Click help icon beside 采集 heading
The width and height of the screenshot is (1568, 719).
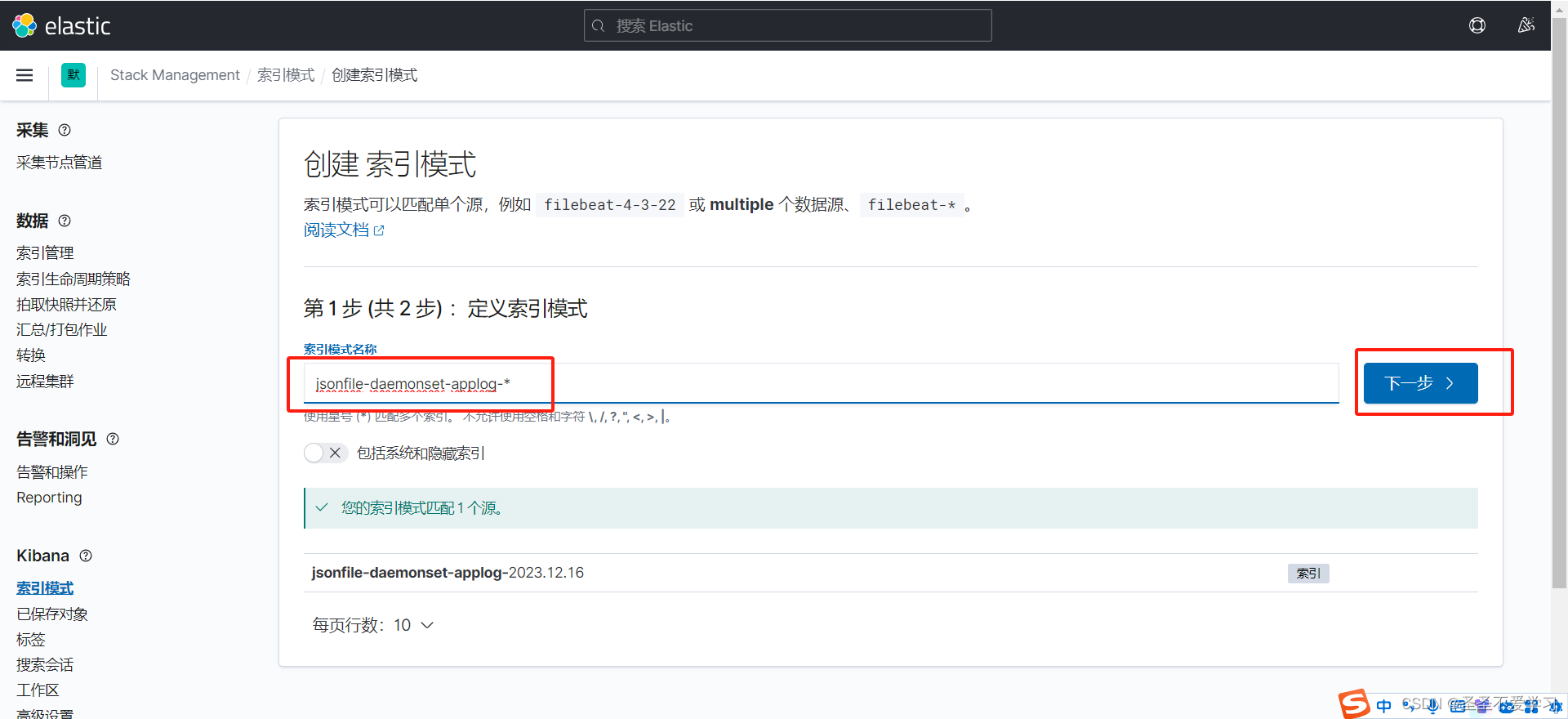(x=65, y=130)
